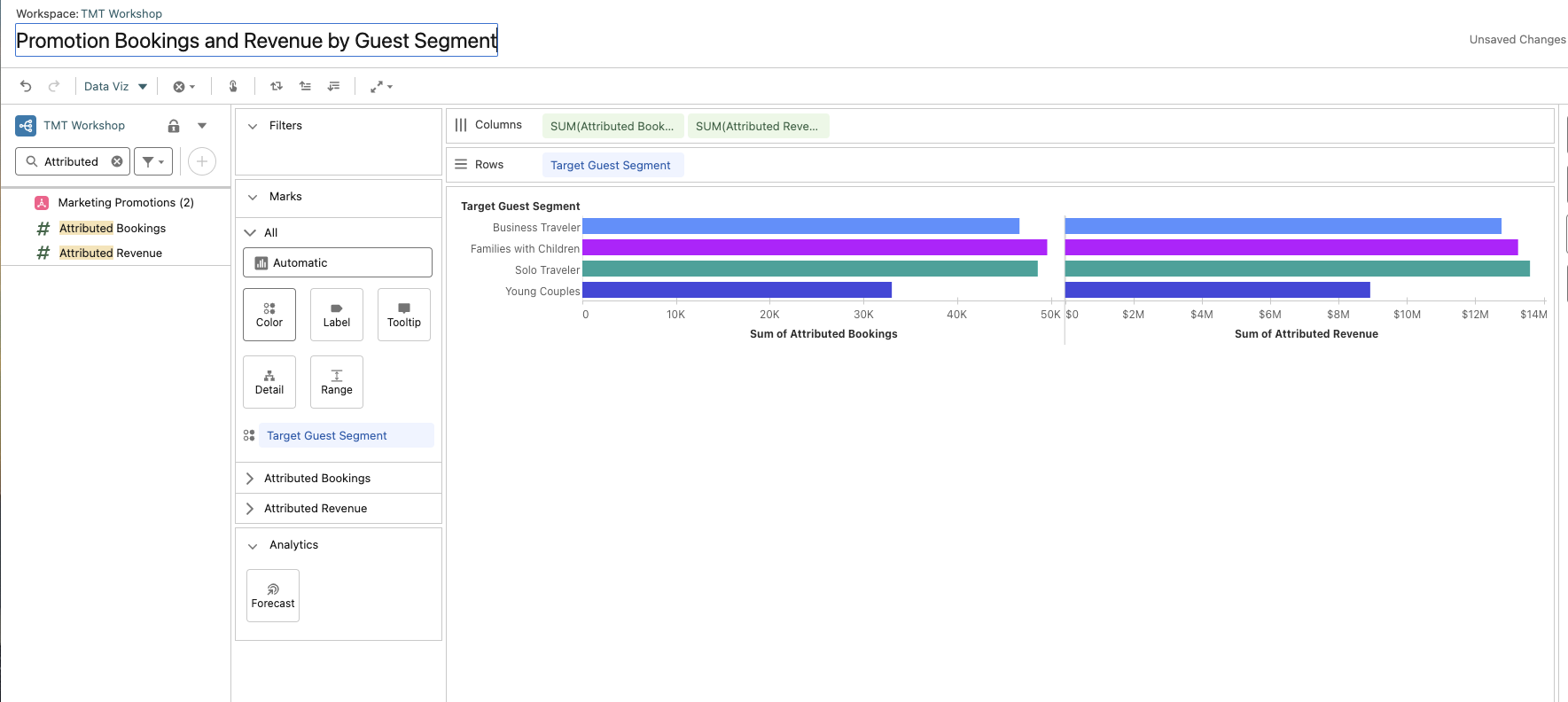Collapse the Filters panel
This screenshot has height=702, width=1568.
click(x=253, y=126)
